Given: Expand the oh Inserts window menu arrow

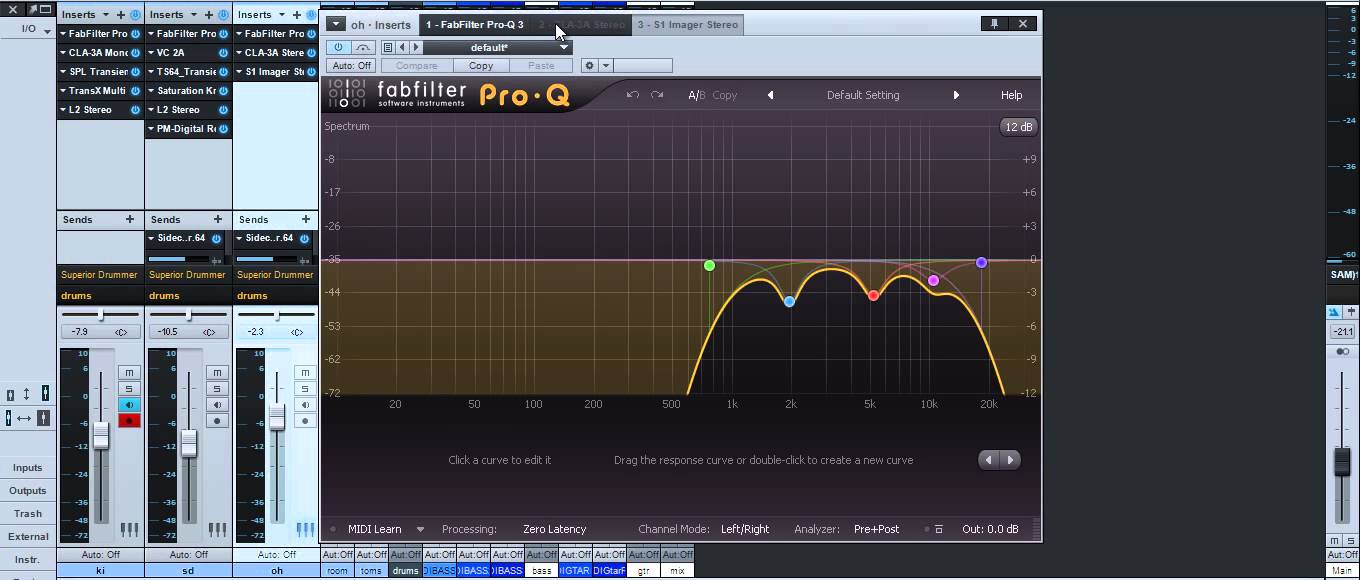Looking at the screenshot, I should tap(335, 24).
